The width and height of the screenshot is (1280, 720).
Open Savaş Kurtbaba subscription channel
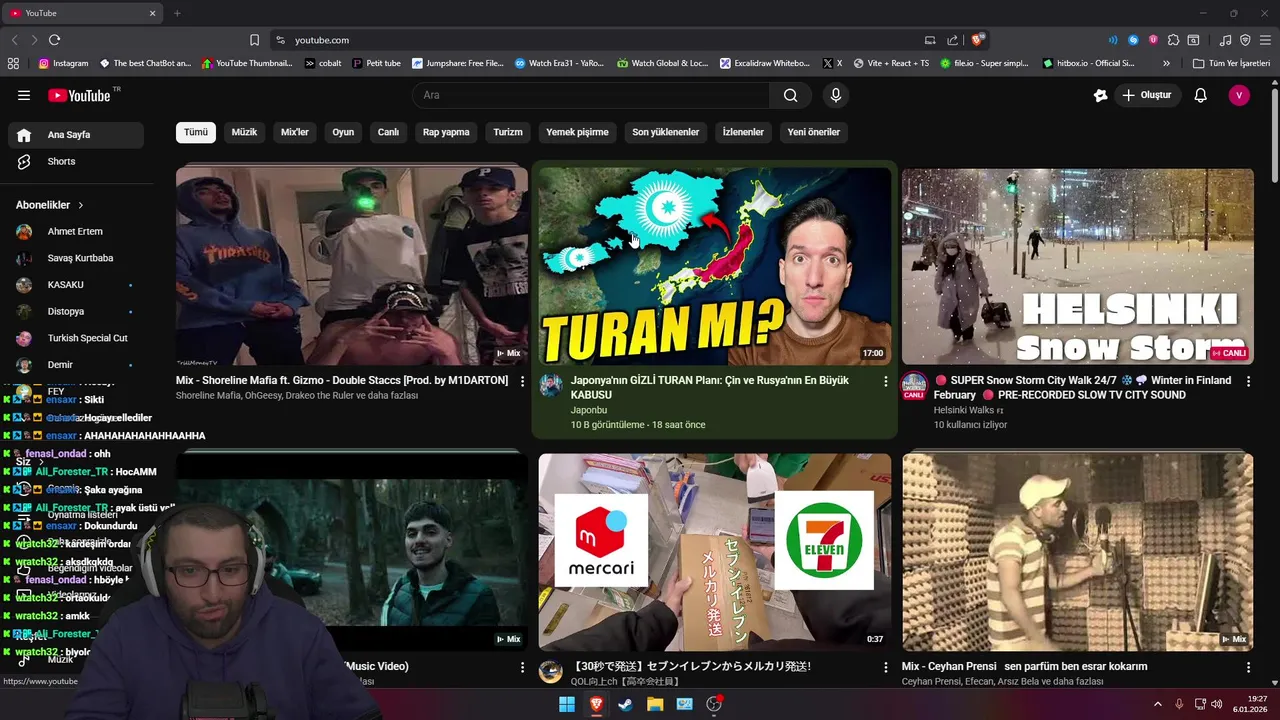[76, 258]
